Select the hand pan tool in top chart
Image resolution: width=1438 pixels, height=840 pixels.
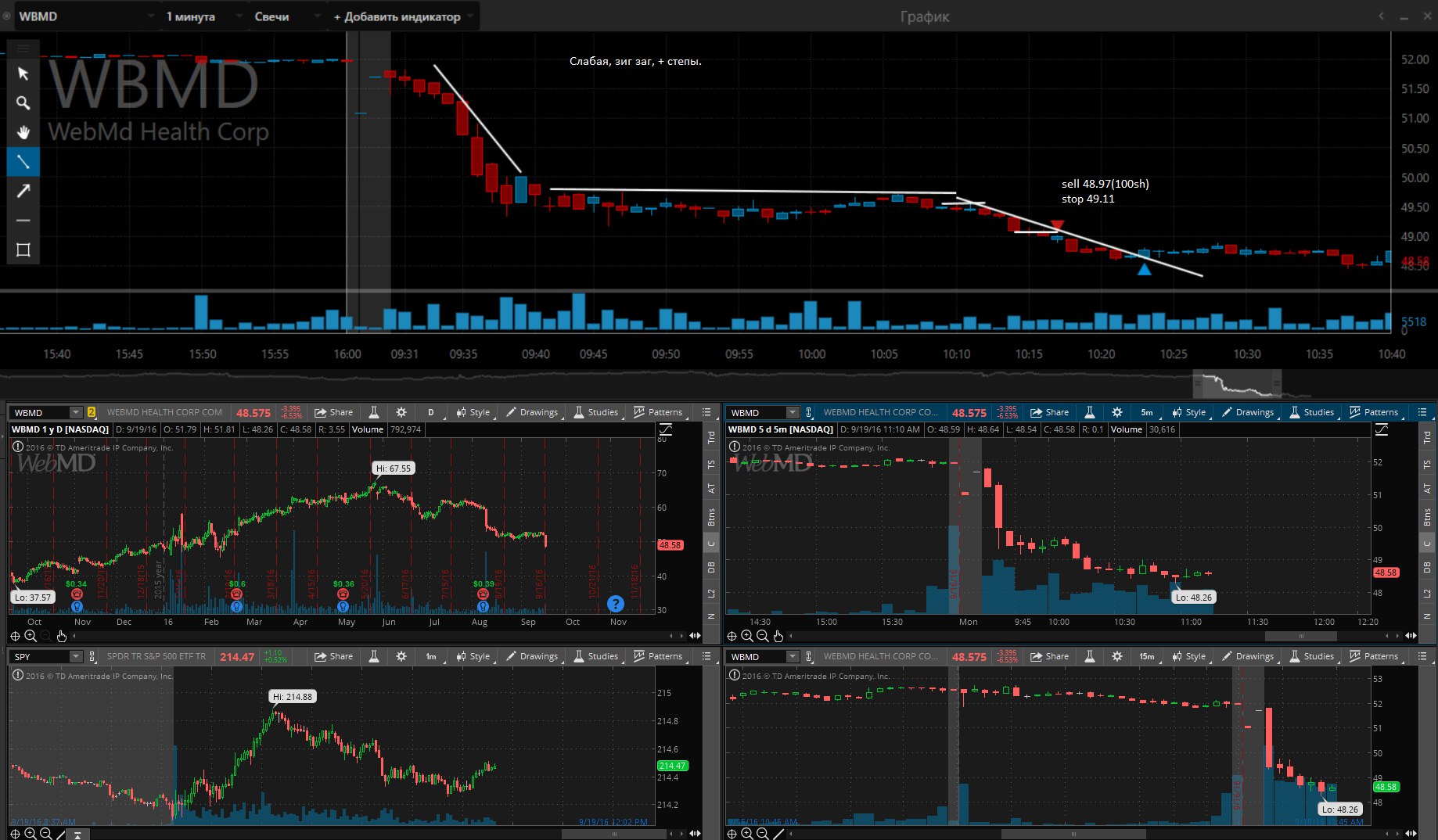(23, 132)
